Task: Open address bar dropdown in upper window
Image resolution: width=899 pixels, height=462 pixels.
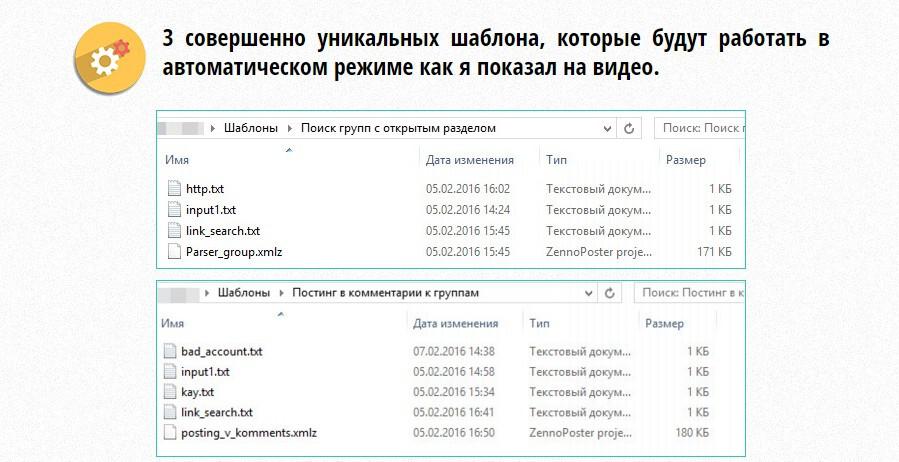Action: tap(607, 128)
